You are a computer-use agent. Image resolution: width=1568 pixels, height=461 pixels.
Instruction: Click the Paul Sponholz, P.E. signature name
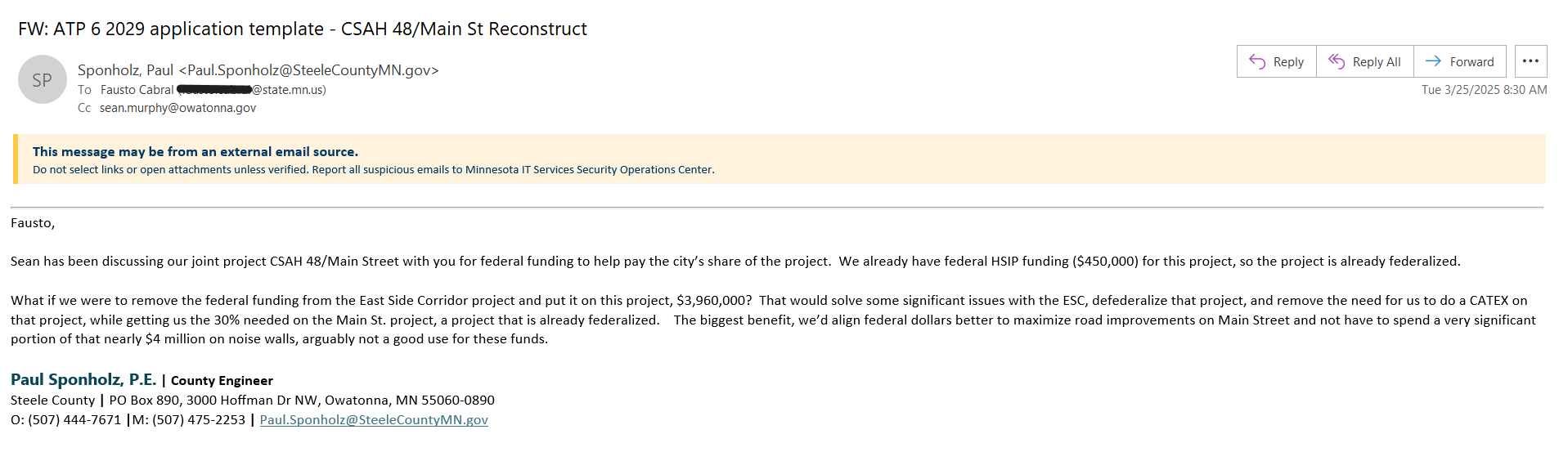tap(83, 379)
